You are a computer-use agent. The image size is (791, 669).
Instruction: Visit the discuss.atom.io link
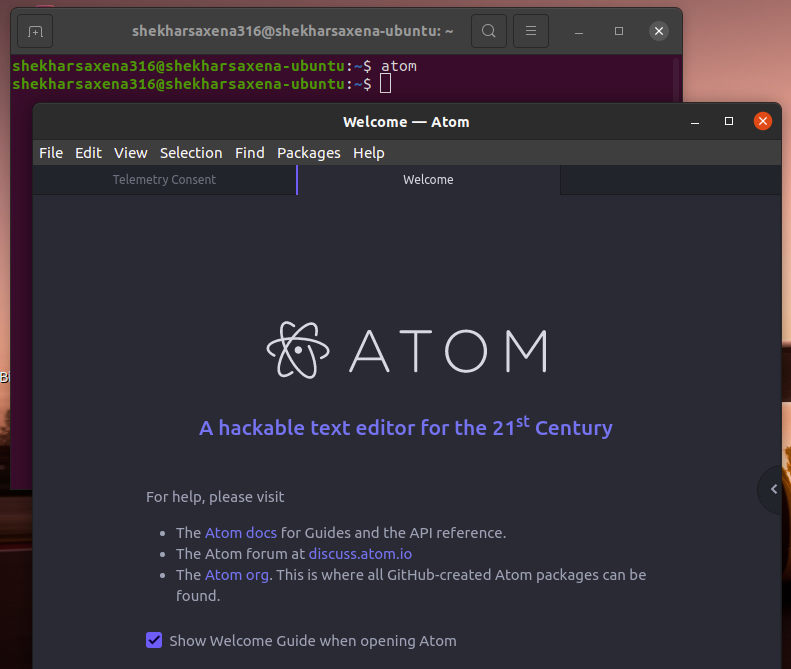[x=360, y=554]
